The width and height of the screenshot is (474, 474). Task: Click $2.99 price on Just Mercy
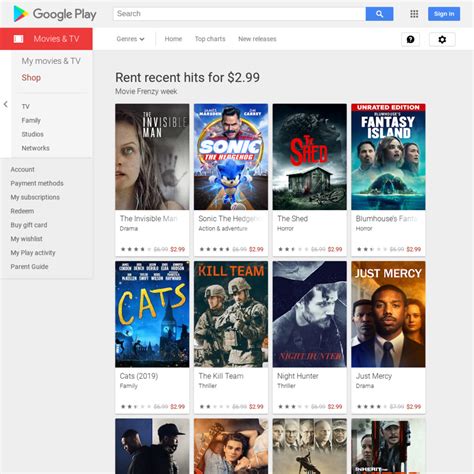tap(413, 406)
